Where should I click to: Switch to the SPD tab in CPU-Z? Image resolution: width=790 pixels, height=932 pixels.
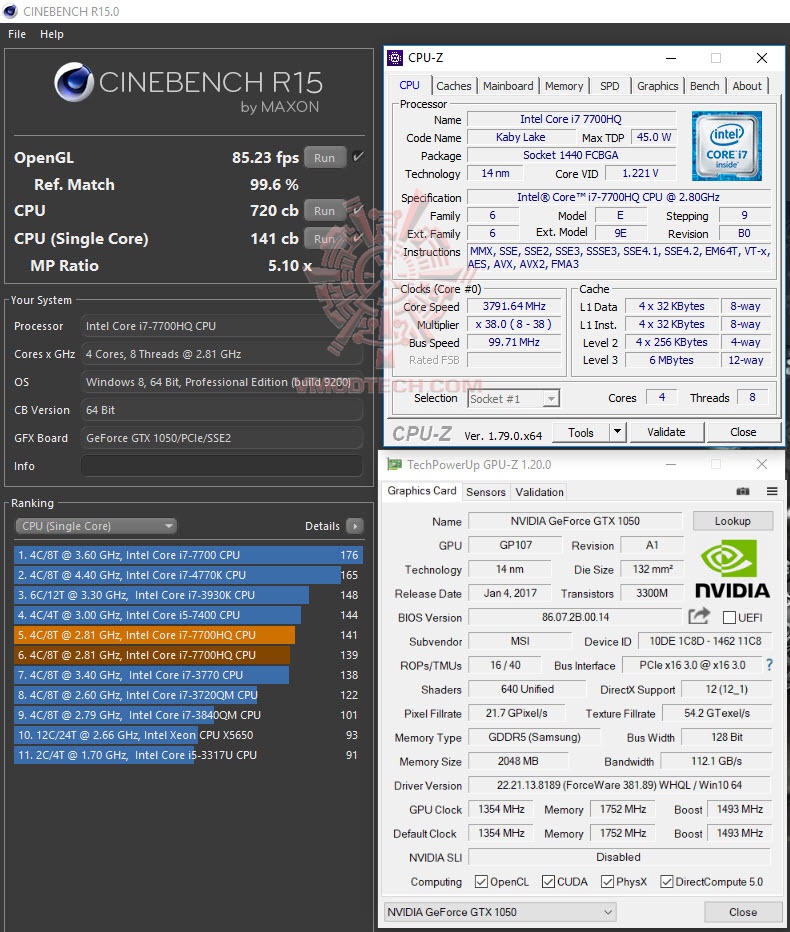click(x=609, y=86)
